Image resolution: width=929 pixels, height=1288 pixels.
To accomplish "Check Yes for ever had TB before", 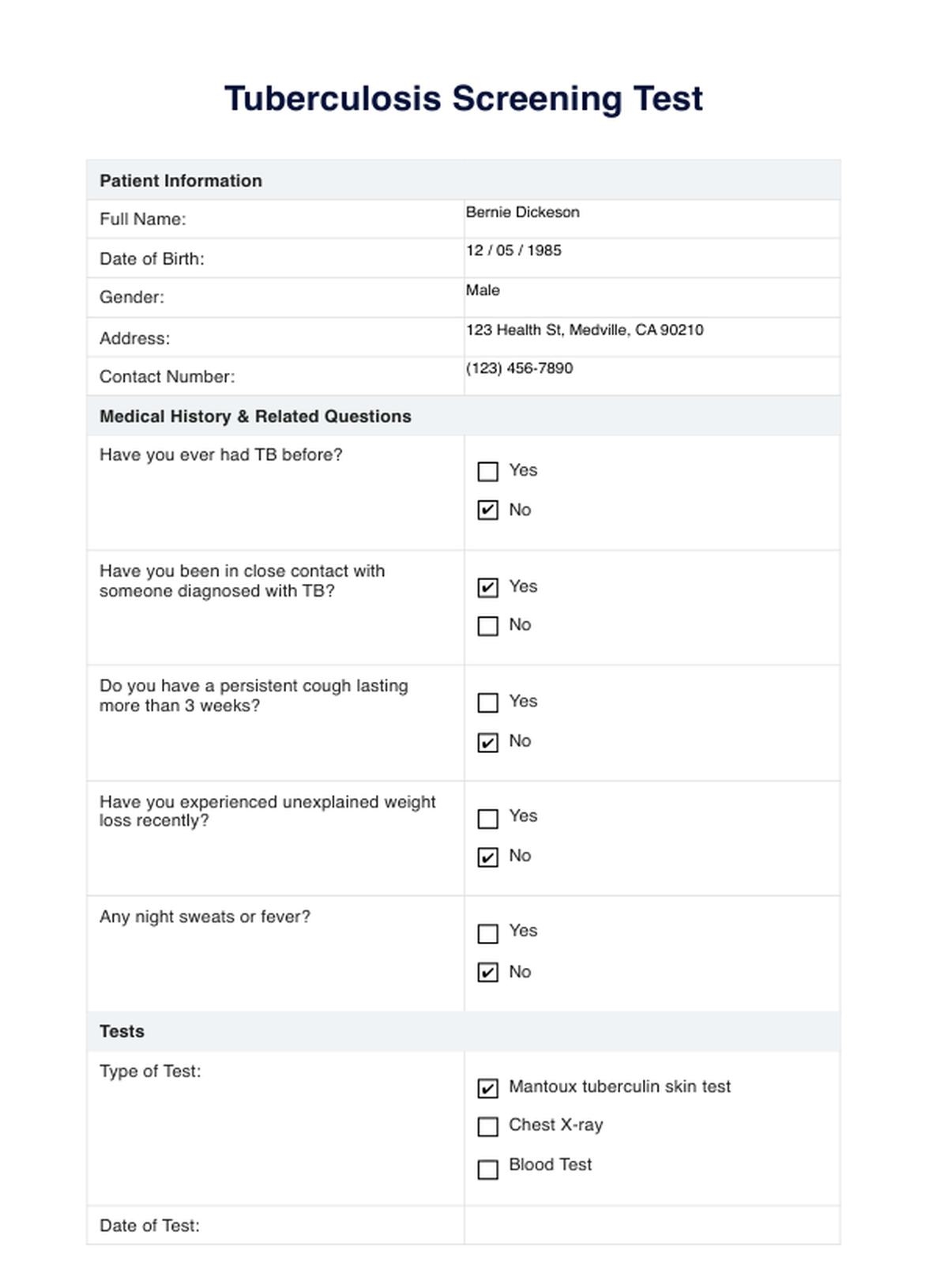I will click(488, 472).
